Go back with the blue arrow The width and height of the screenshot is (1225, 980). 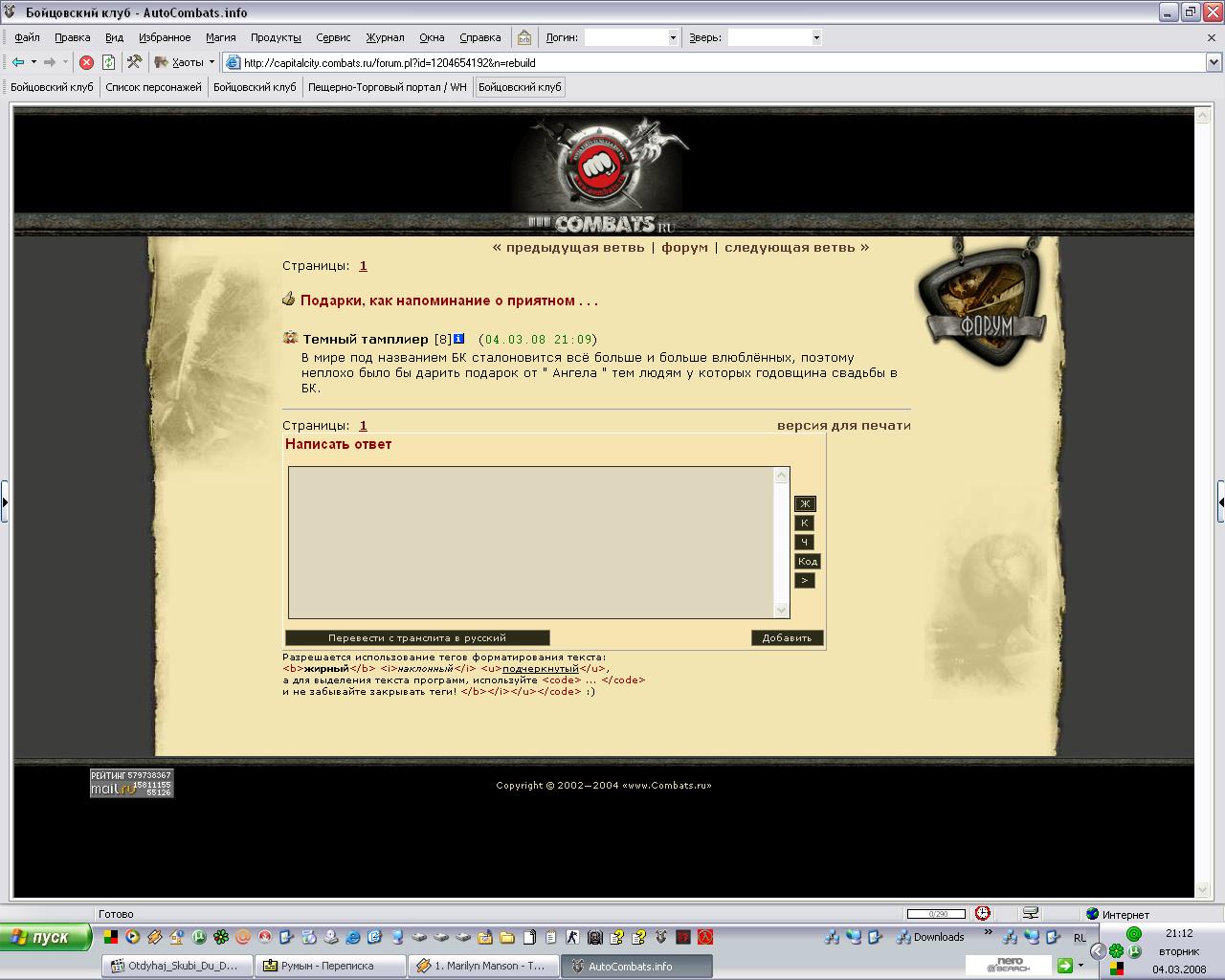pyautogui.click(x=18, y=62)
